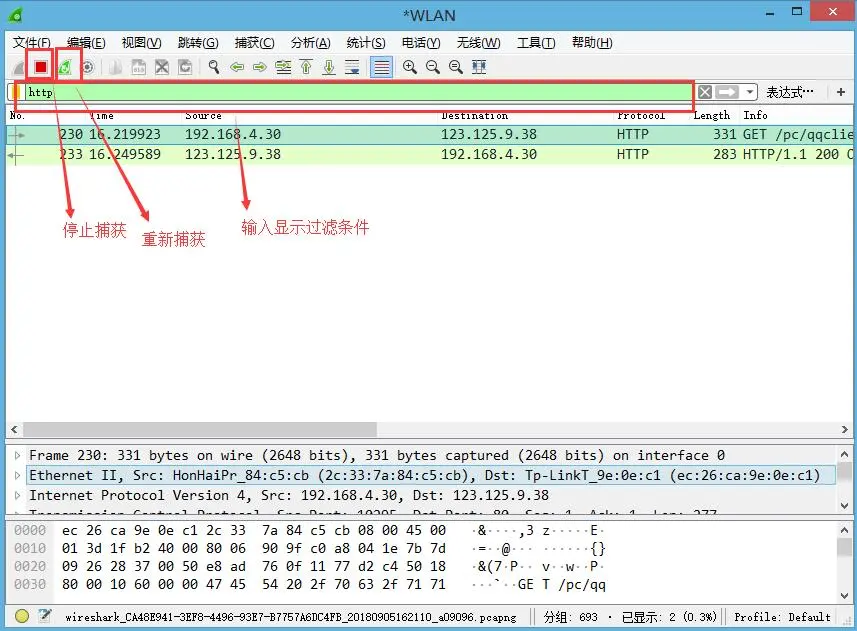857x631 pixels.
Task: Click the 分组: 693 packet count
Action: [571, 617]
